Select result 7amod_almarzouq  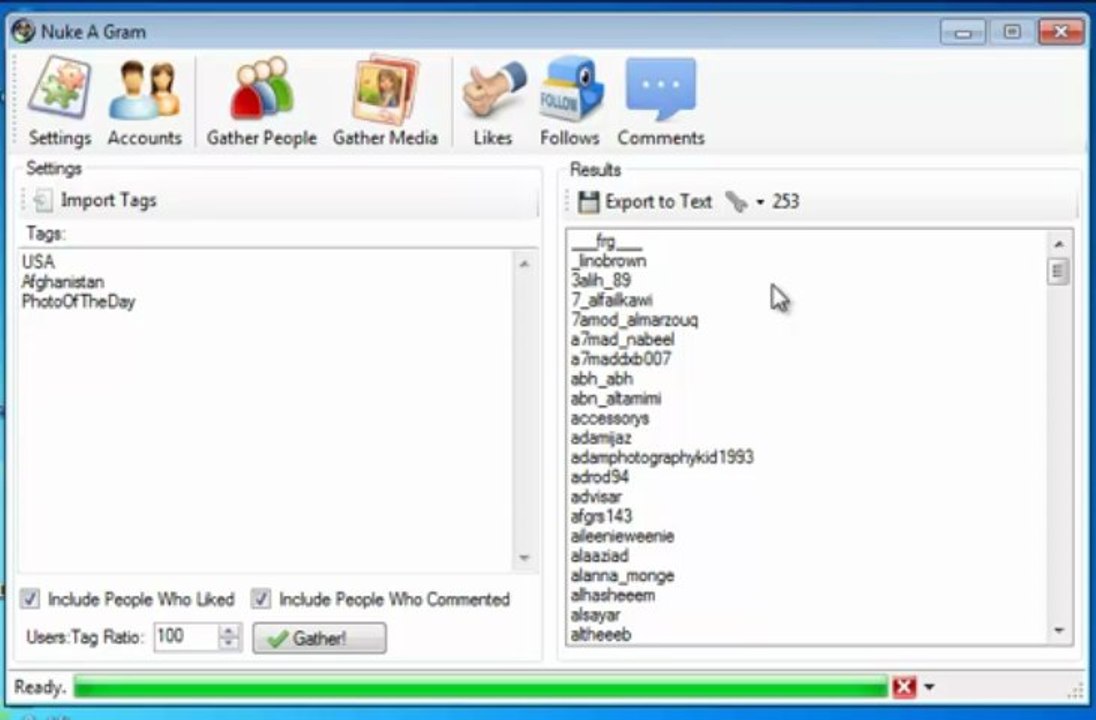(635, 319)
